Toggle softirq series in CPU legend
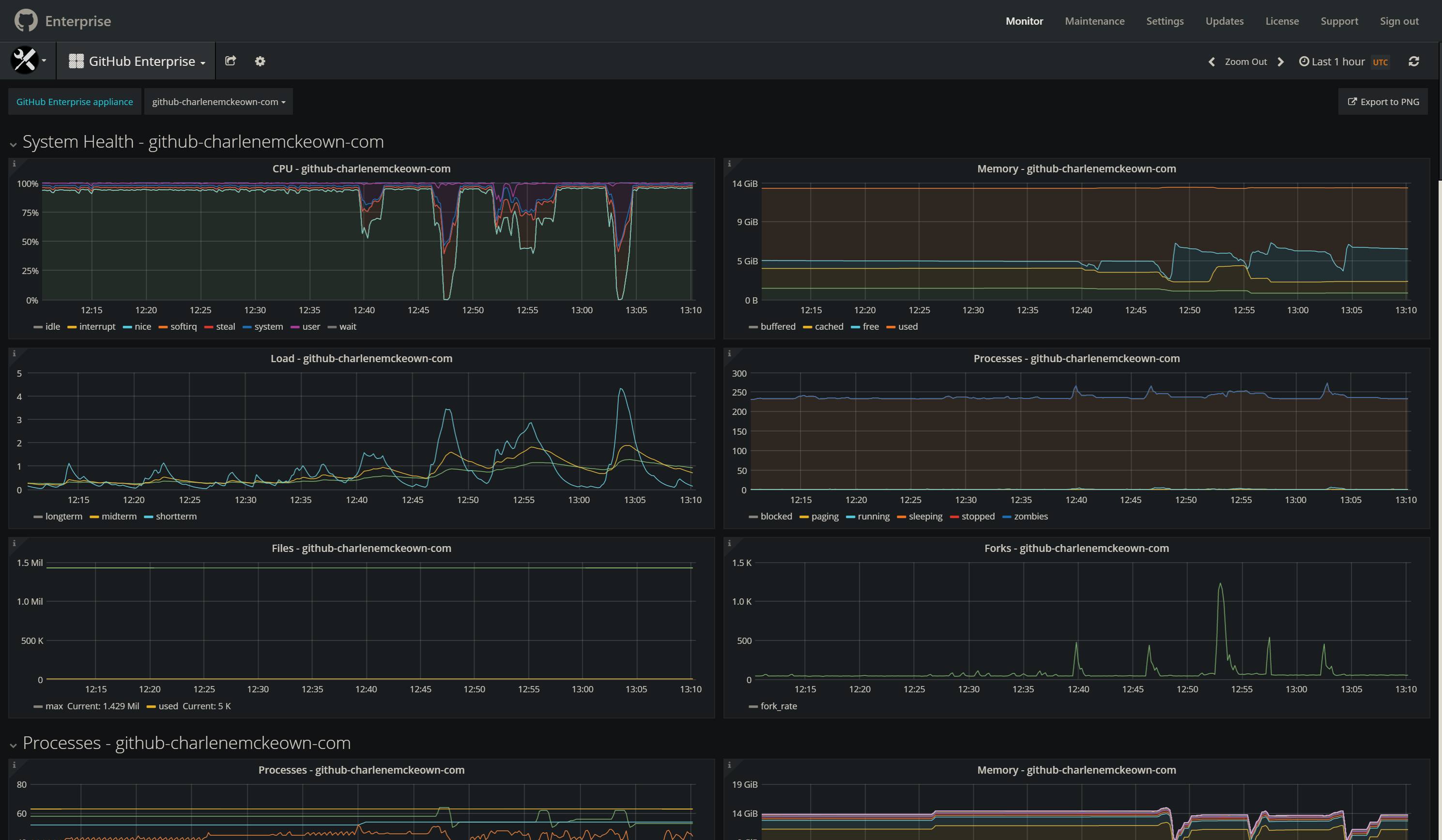Screen dimensions: 1442x840 click(x=183, y=327)
